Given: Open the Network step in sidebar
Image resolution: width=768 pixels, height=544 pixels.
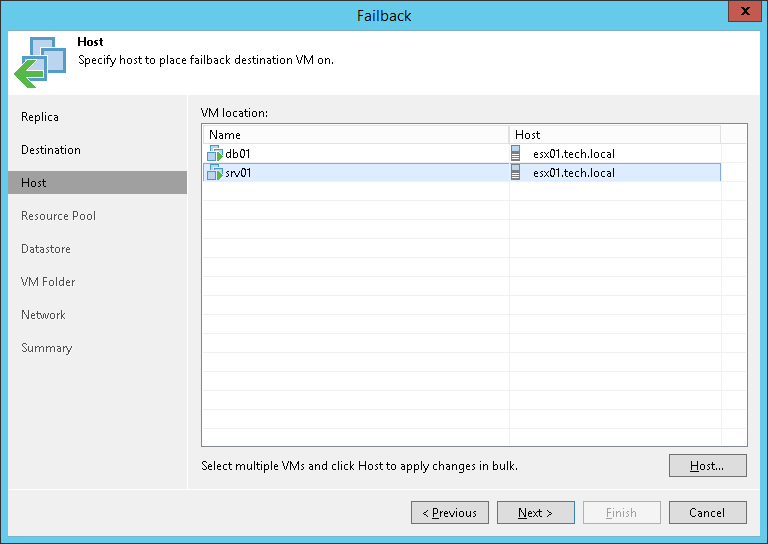Looking at the screenshot, I should coord(43,315).
